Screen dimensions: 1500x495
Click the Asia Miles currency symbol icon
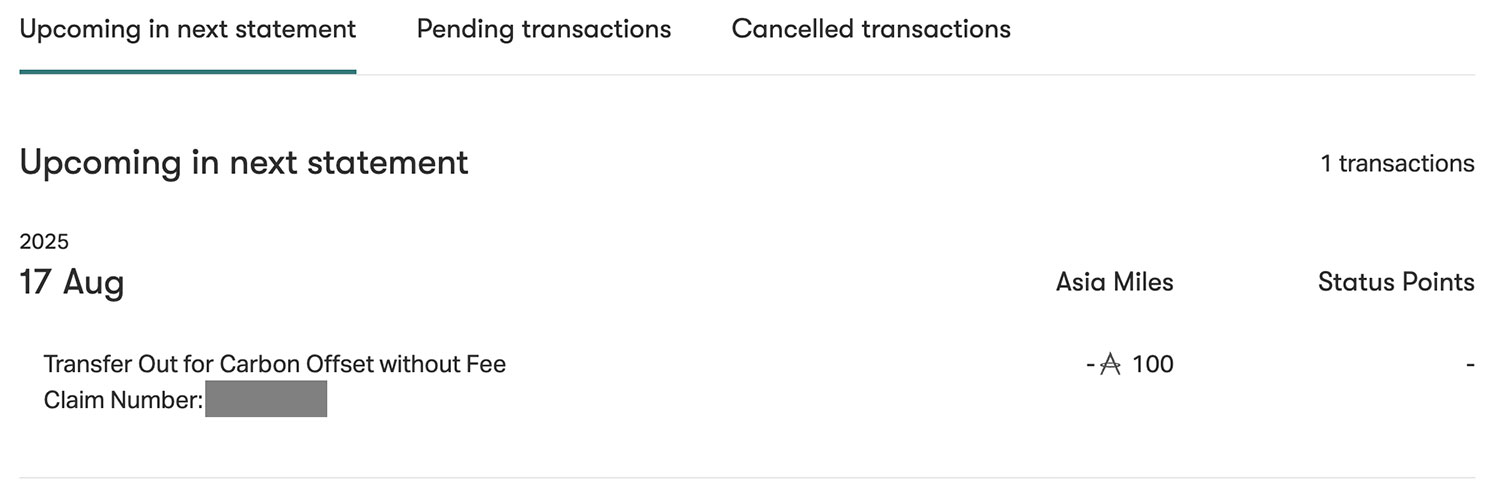(1110, 364)
